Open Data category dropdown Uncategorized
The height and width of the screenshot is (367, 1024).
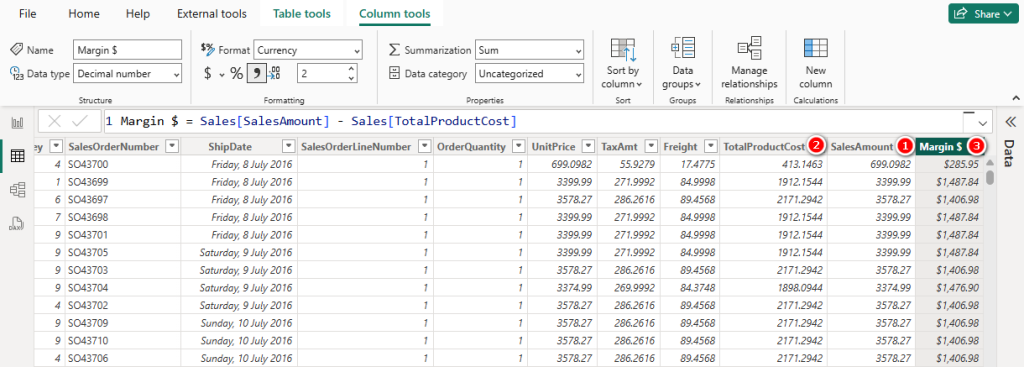point(530,74)
